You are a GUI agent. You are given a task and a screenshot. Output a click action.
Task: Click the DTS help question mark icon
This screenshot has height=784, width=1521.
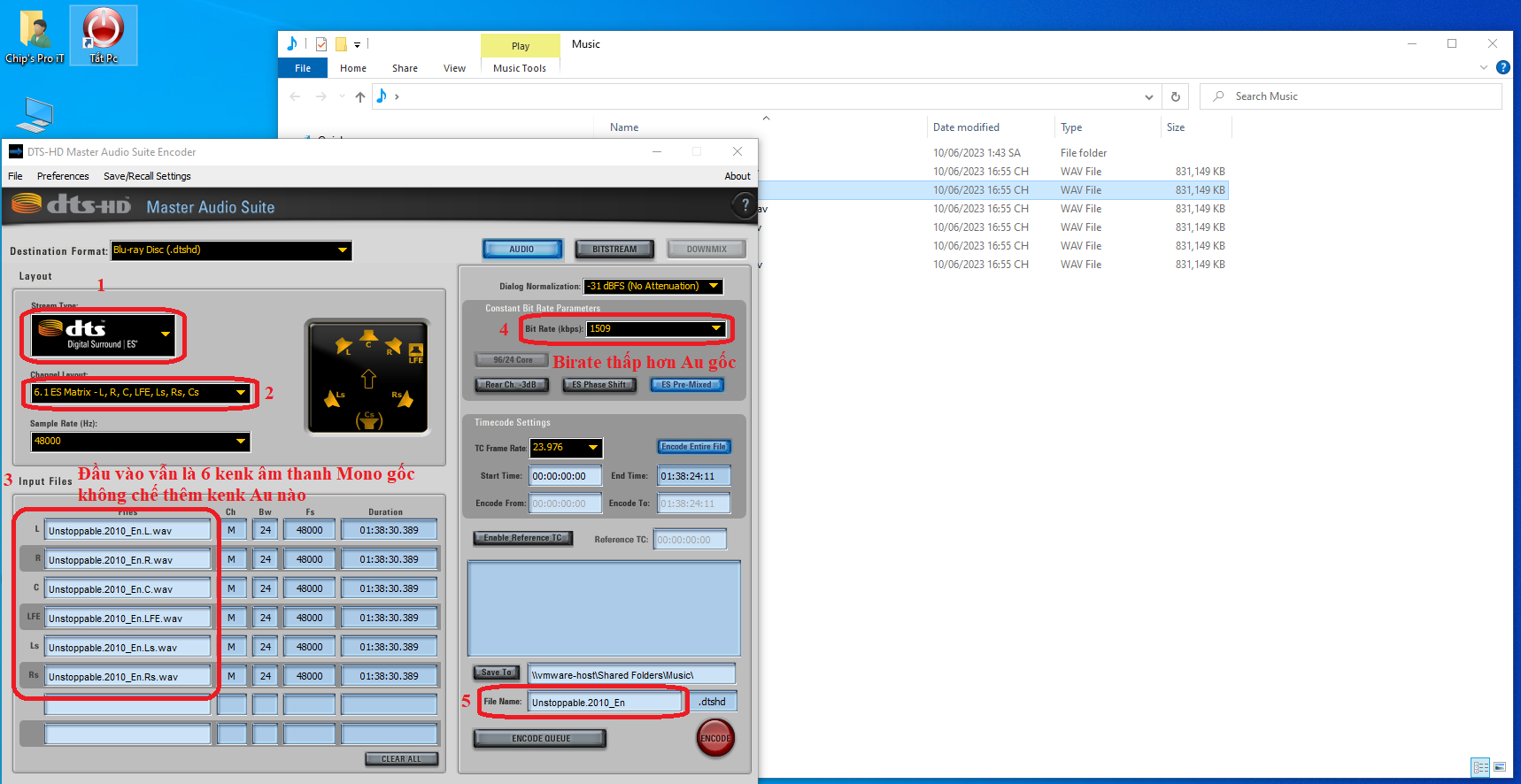coord(745,205)
